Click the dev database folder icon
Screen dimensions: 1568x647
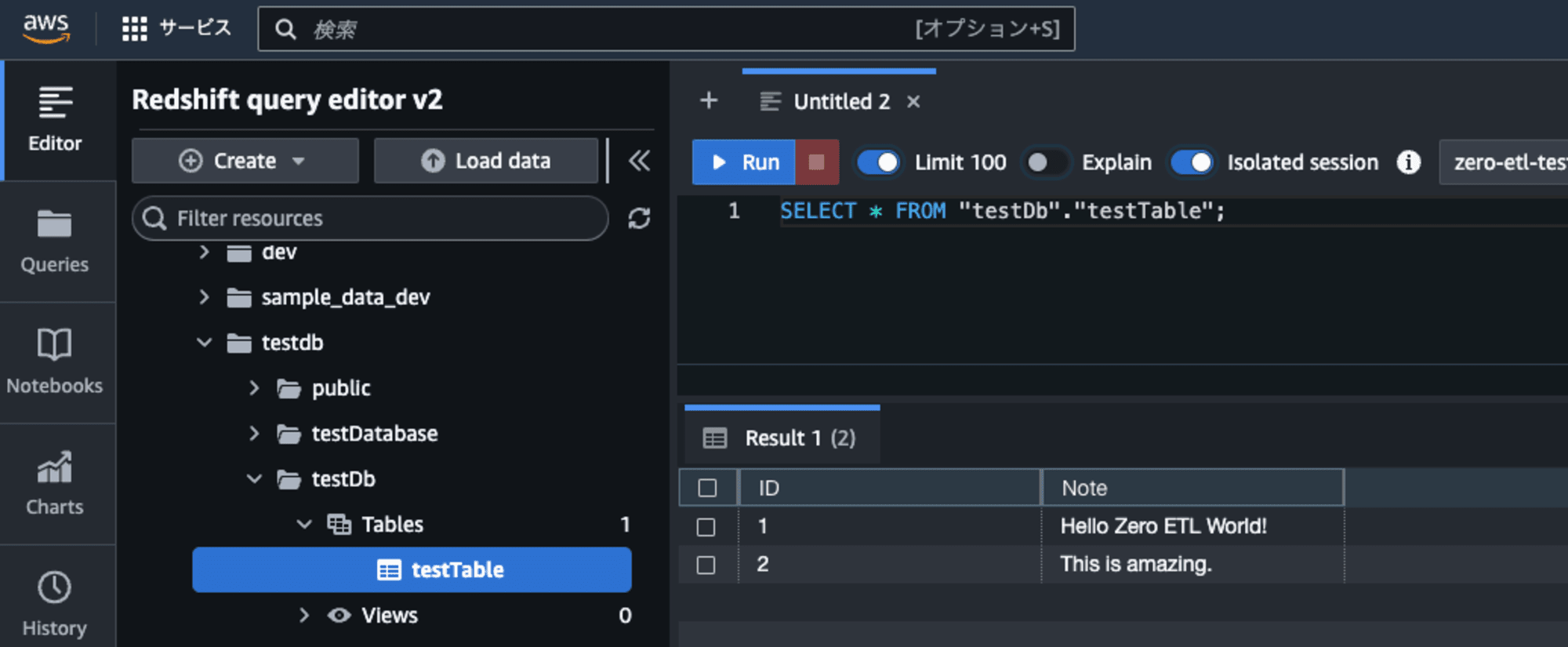click(238, 252)
